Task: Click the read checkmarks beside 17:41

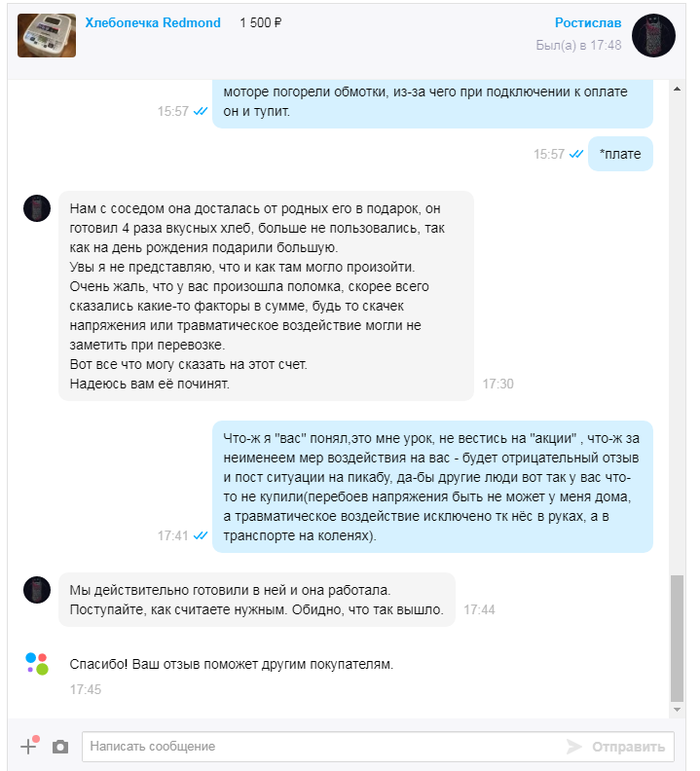Action: tap(200, 535)
